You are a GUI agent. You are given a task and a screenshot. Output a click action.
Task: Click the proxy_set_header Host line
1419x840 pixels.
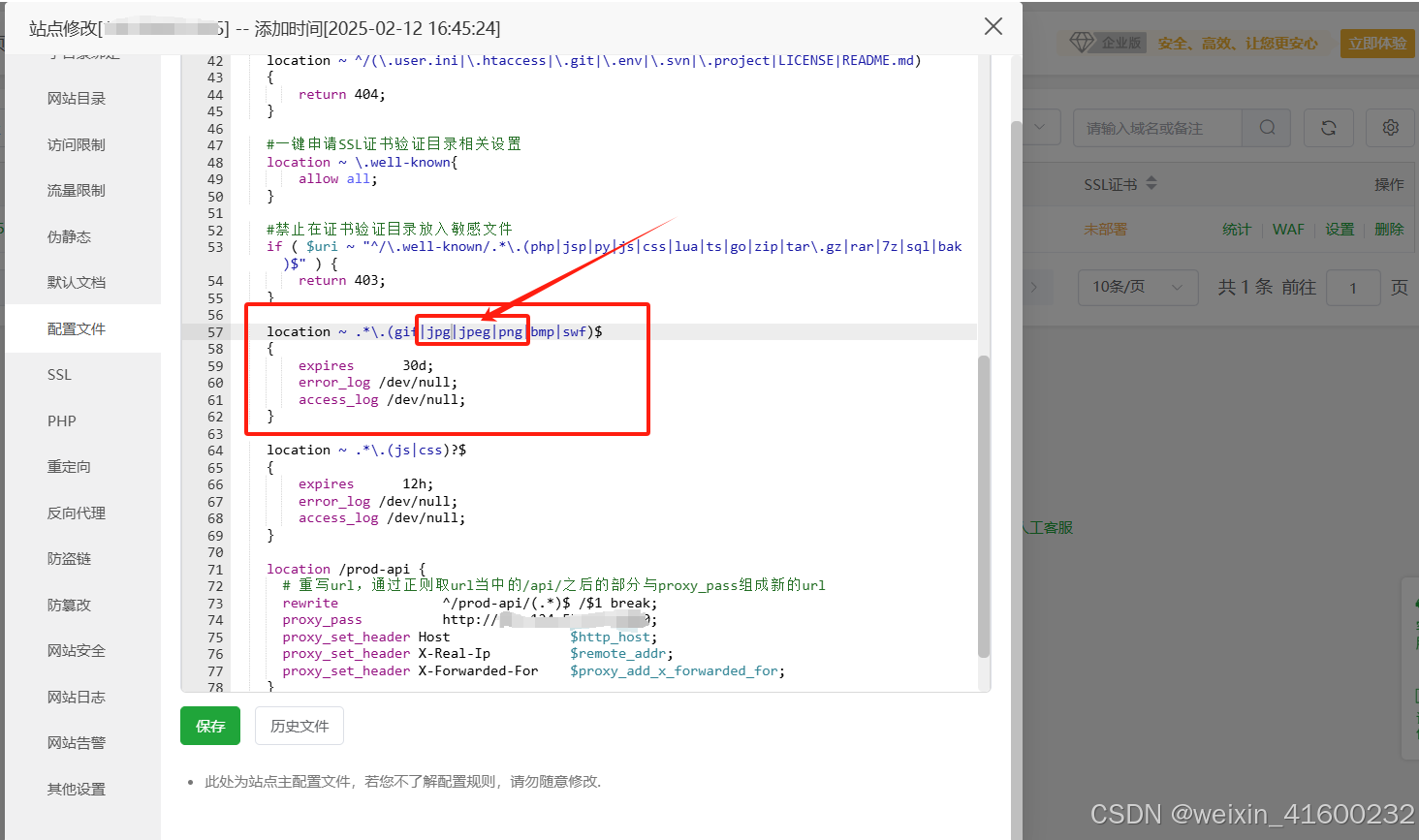point(470,637)
